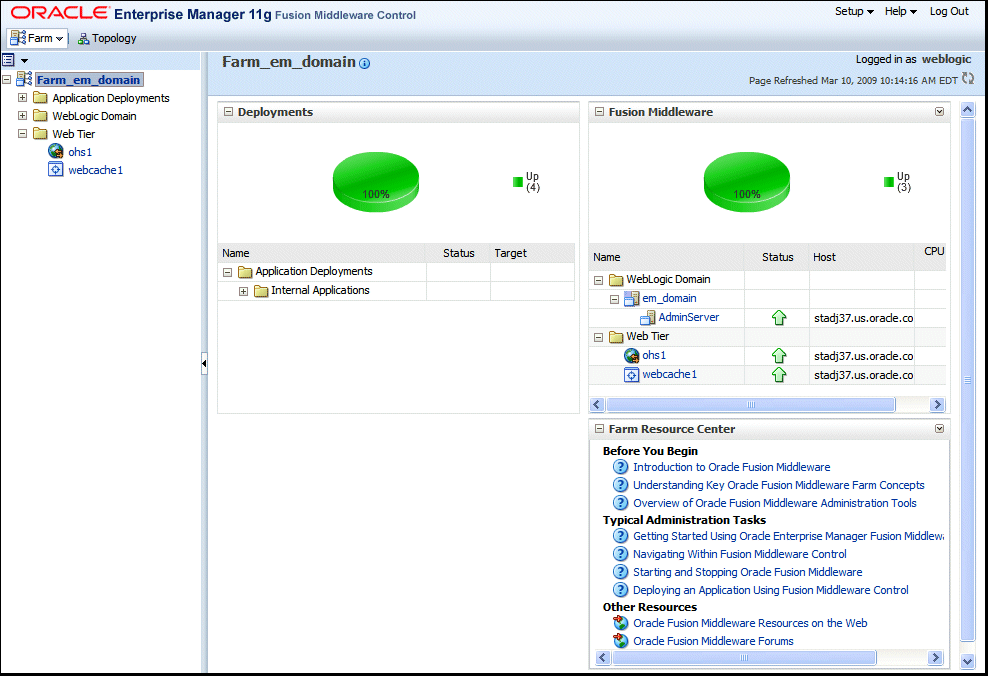Click the Fusion Middleware table scroll right arrow
988x676 pixels.
[x=937, y=404]
